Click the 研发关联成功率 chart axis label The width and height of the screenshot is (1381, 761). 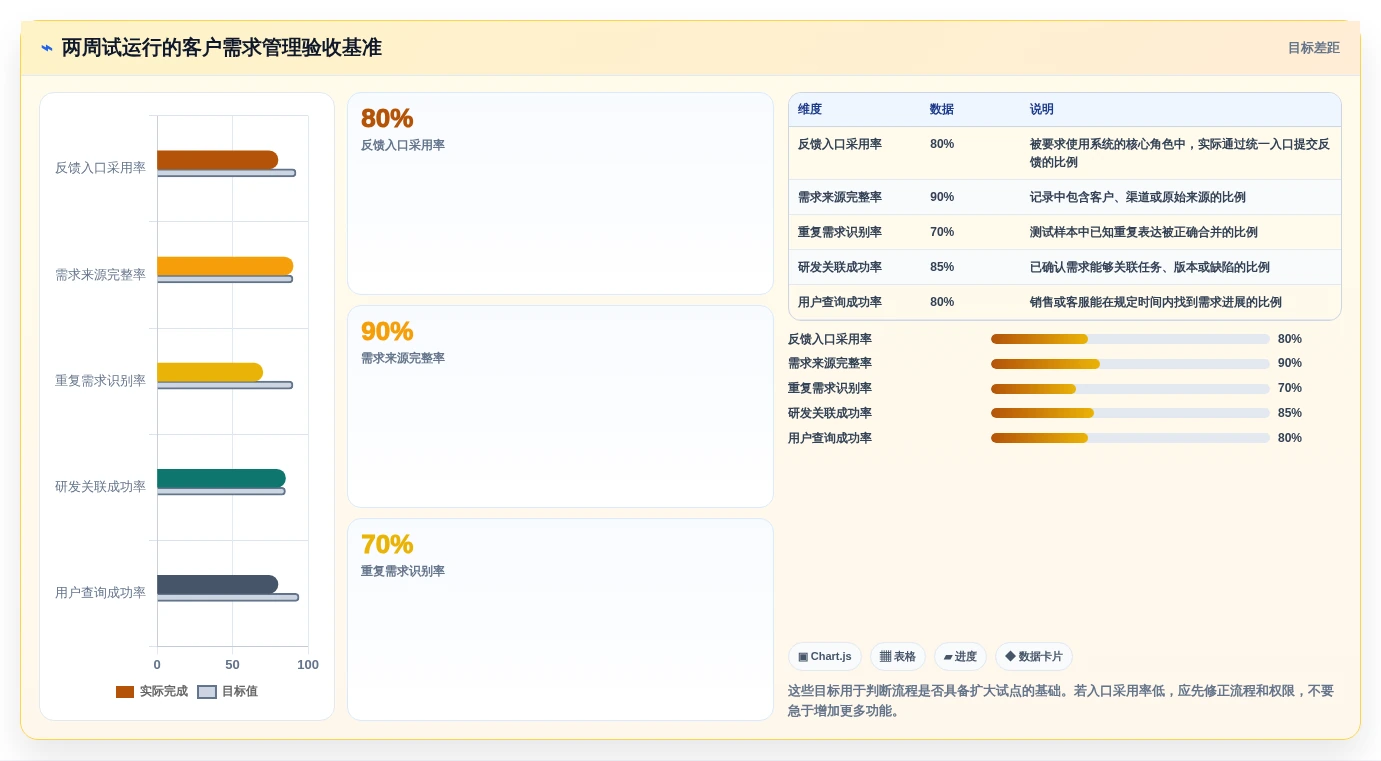pyautogui.click(x=100, y=487)
